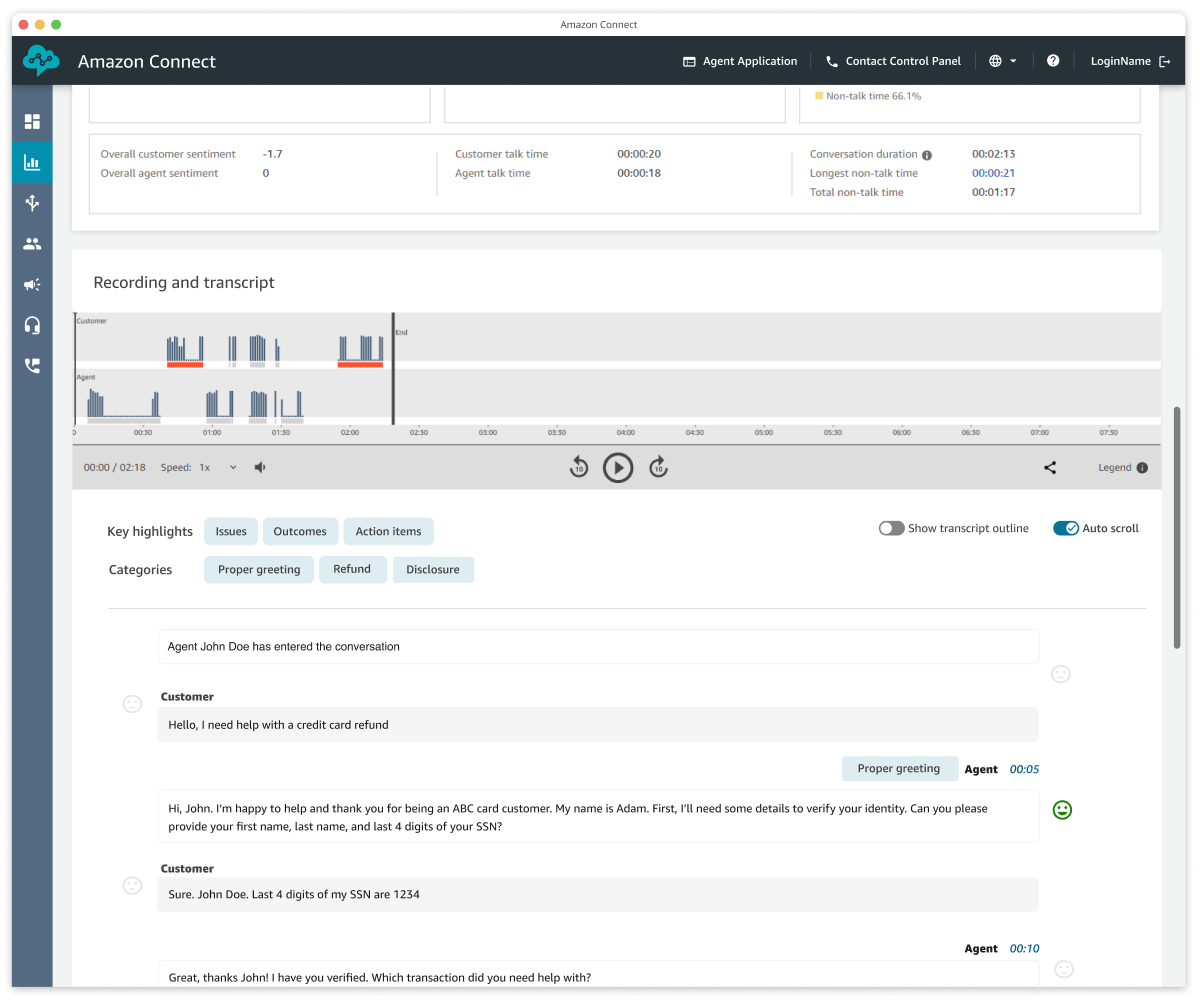1200x1005 pixels.
Task: Play the call recording
Action: click(618, 467)
